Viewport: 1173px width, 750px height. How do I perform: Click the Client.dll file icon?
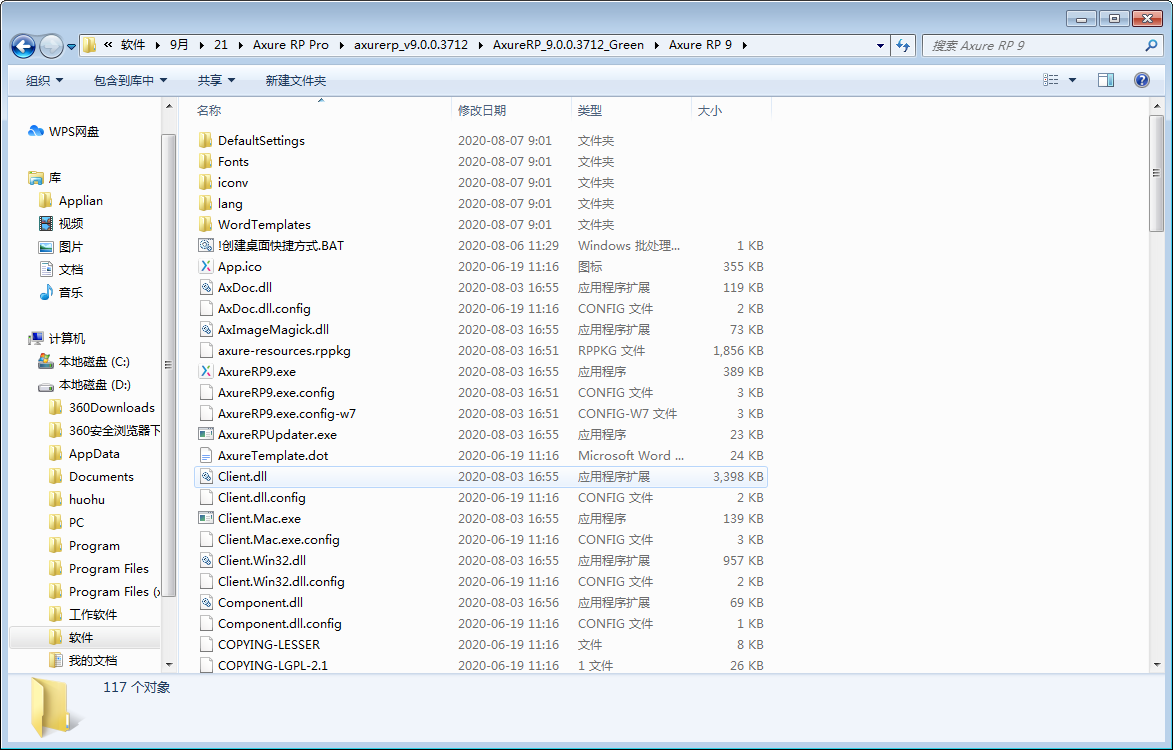206,476
